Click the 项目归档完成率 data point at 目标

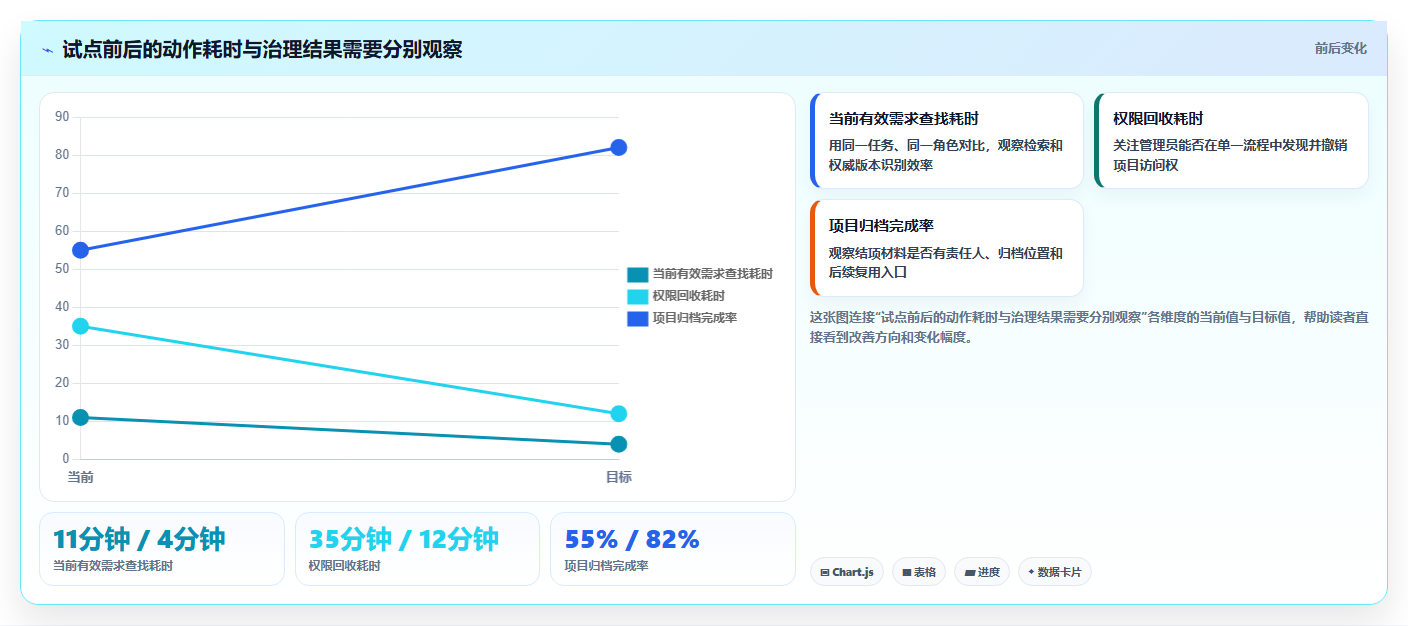click(x=618, y=148)
